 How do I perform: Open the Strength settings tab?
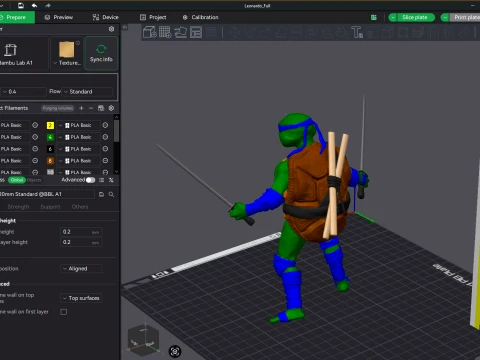click(x=18, y=207)
